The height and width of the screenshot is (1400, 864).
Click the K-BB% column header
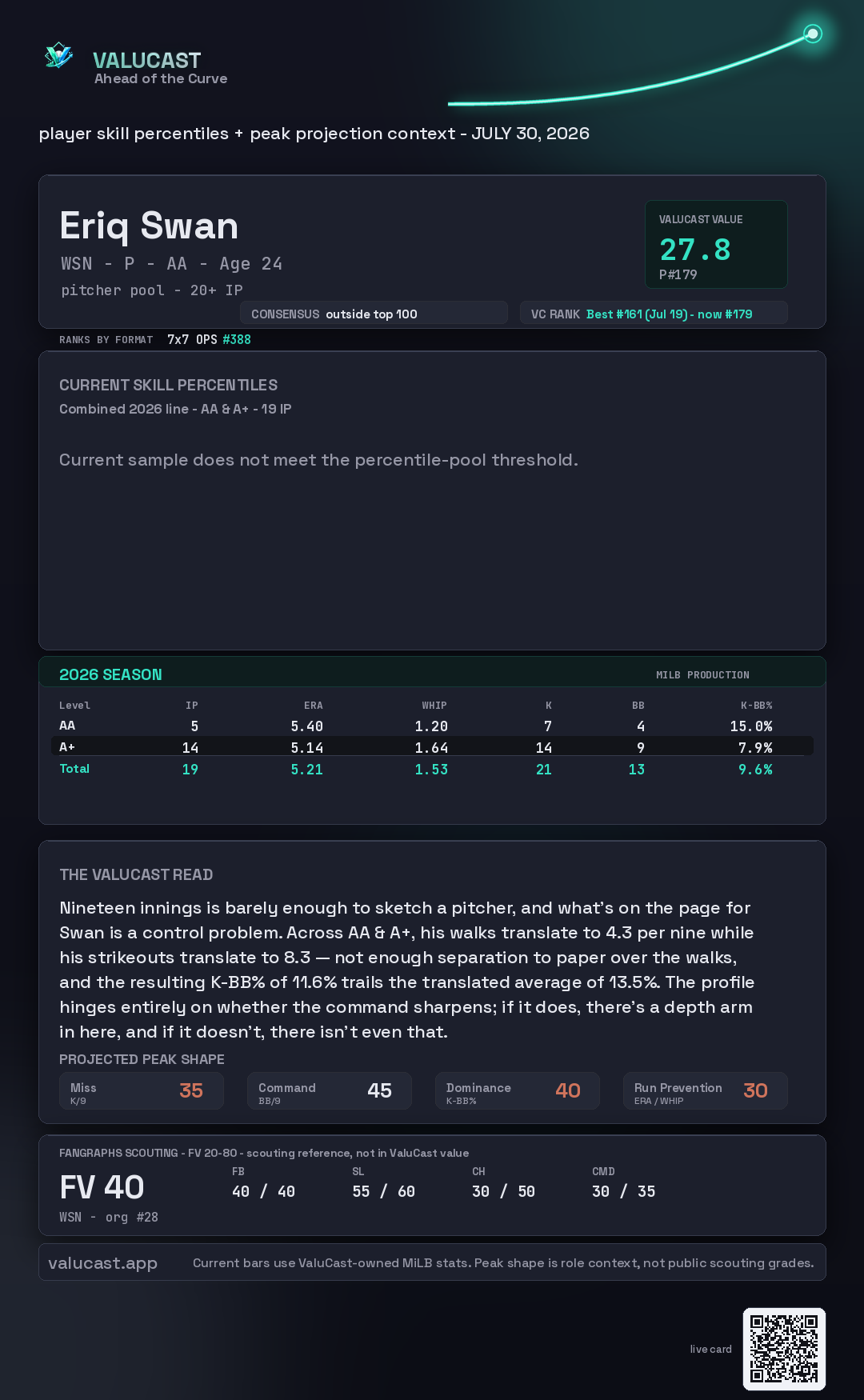757,706
